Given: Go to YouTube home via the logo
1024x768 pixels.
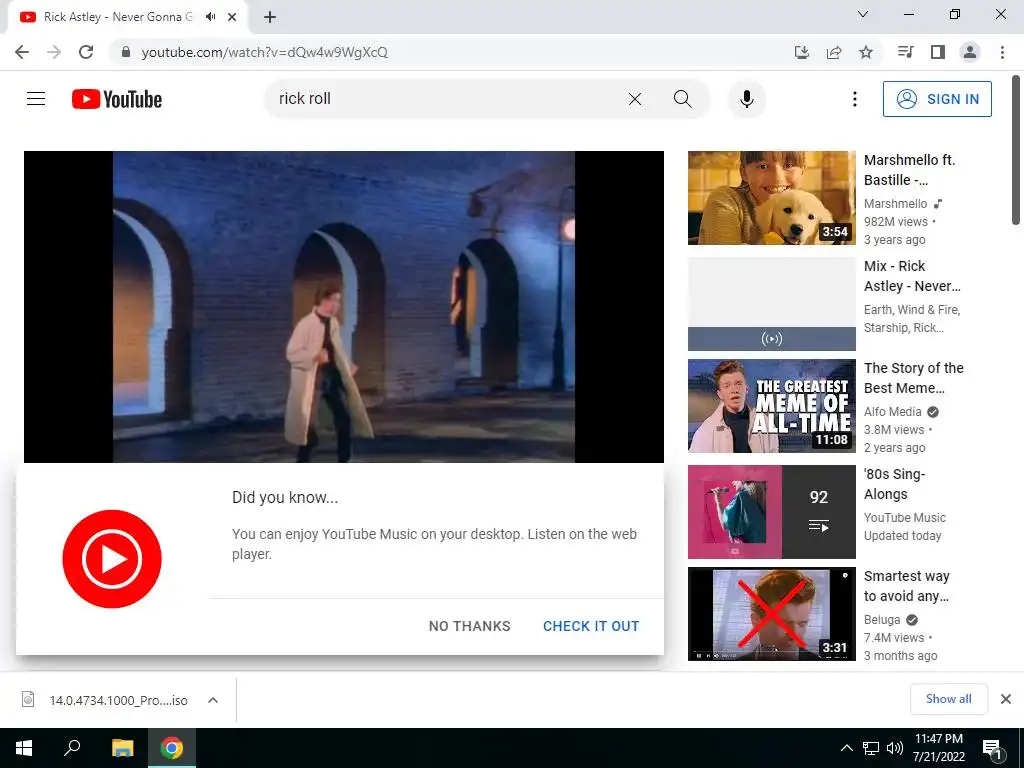Looking at the screenshot, I should tap(117, 99).
